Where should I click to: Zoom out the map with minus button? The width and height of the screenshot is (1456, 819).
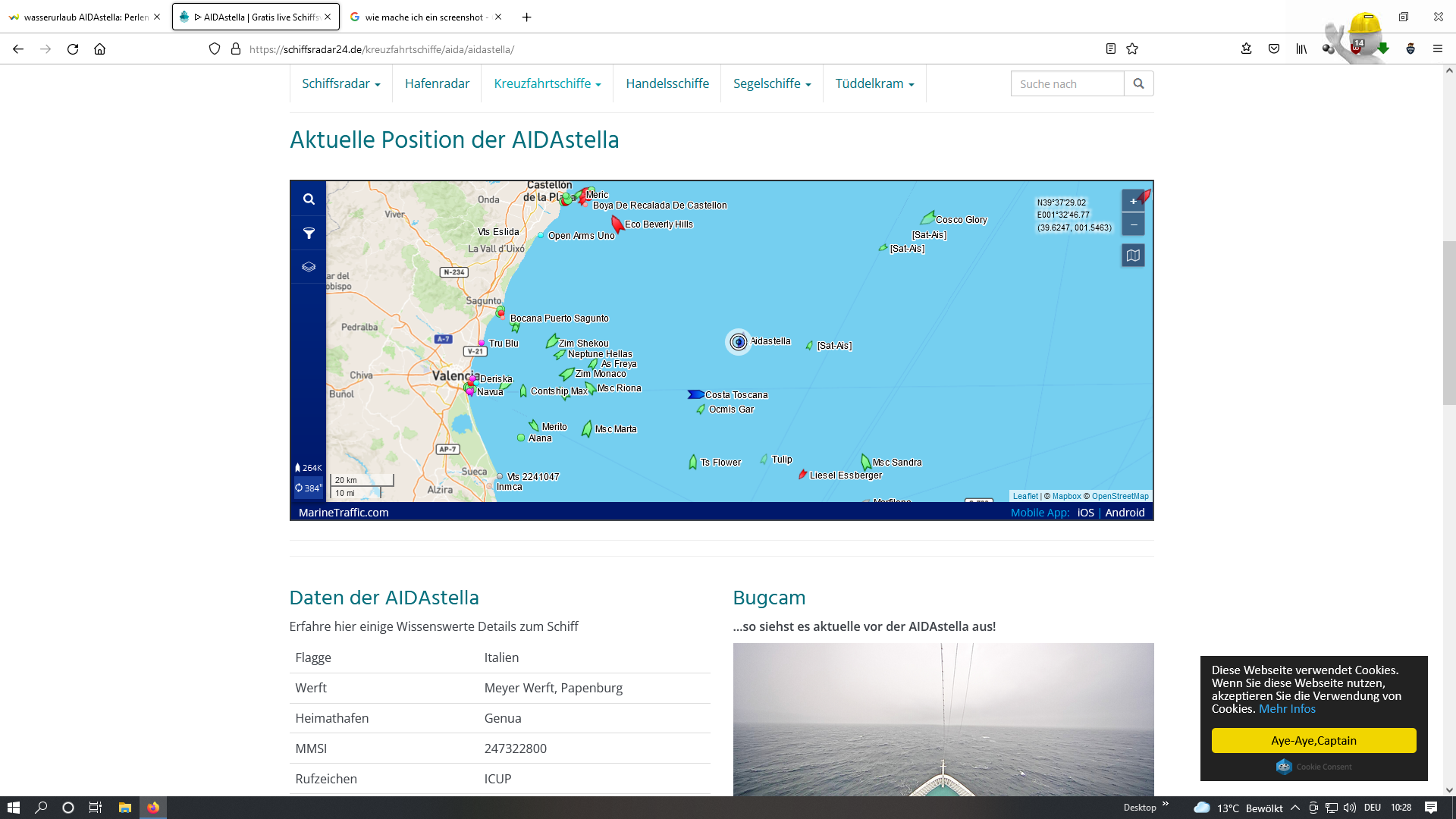click(x=1133, y=224)
